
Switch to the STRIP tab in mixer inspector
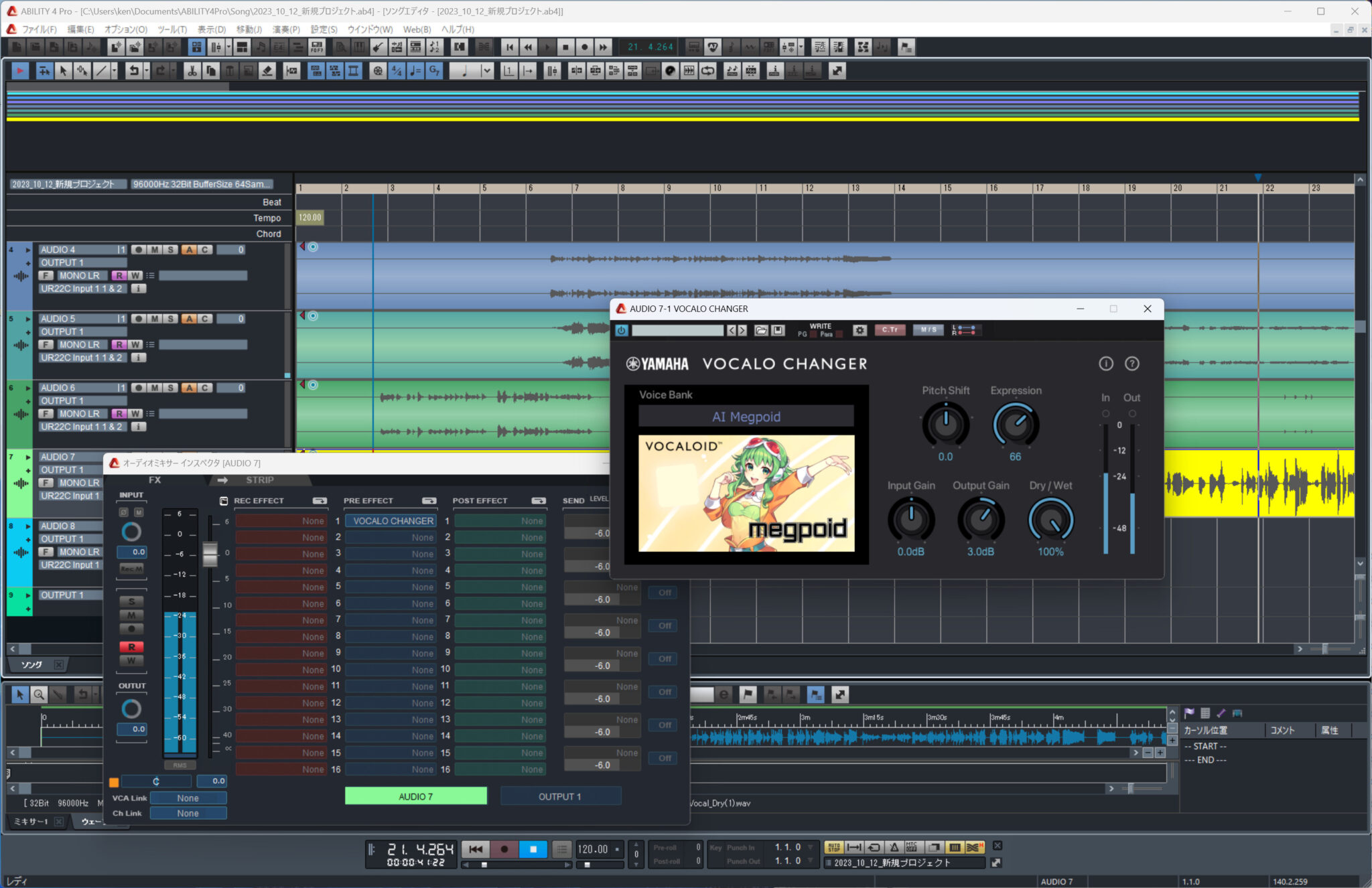259,479
